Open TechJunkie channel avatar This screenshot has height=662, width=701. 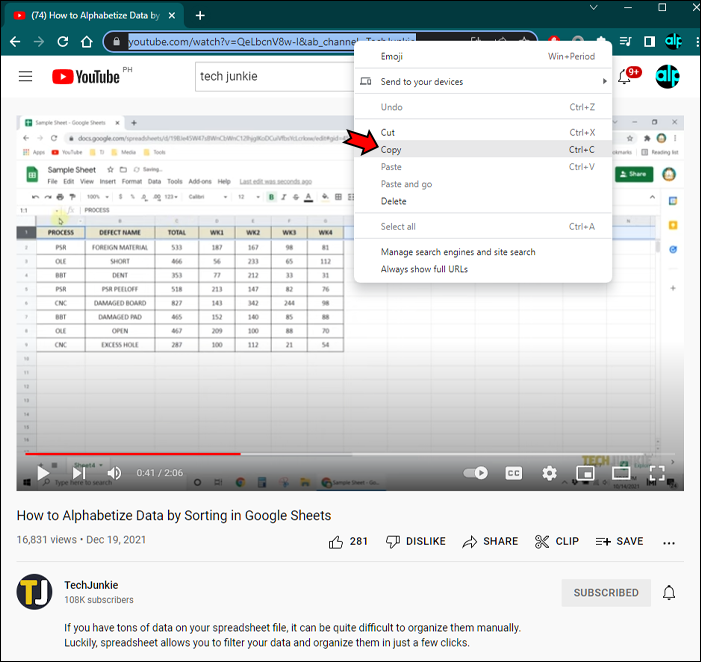(x=34, y=592)
